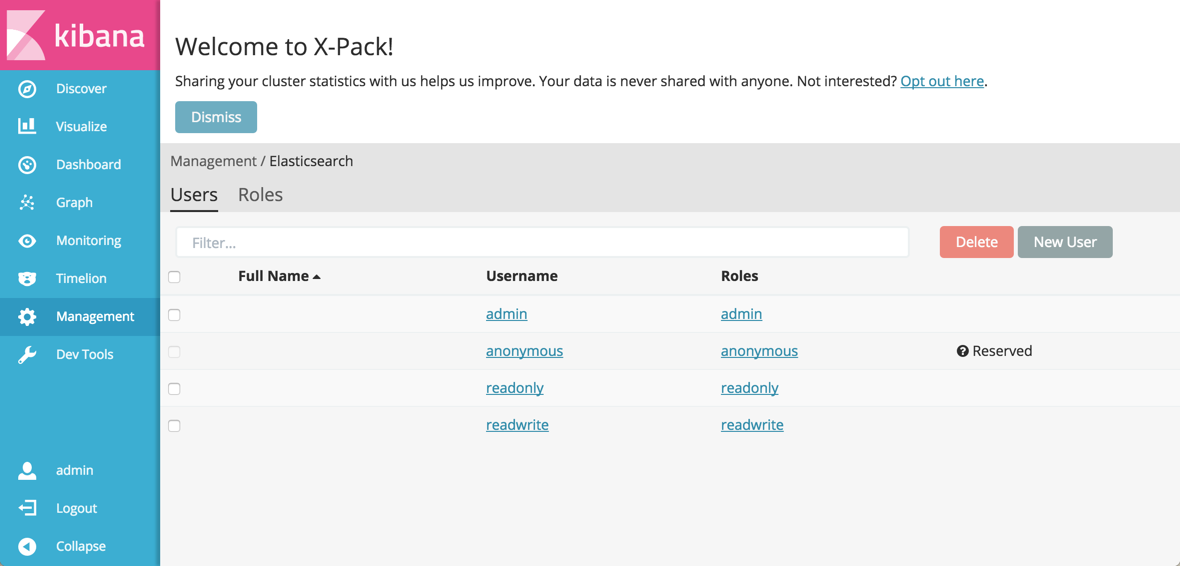1180x566 pixels.
Task: Select the readwrite user checkbox
Action: point(174,426)
